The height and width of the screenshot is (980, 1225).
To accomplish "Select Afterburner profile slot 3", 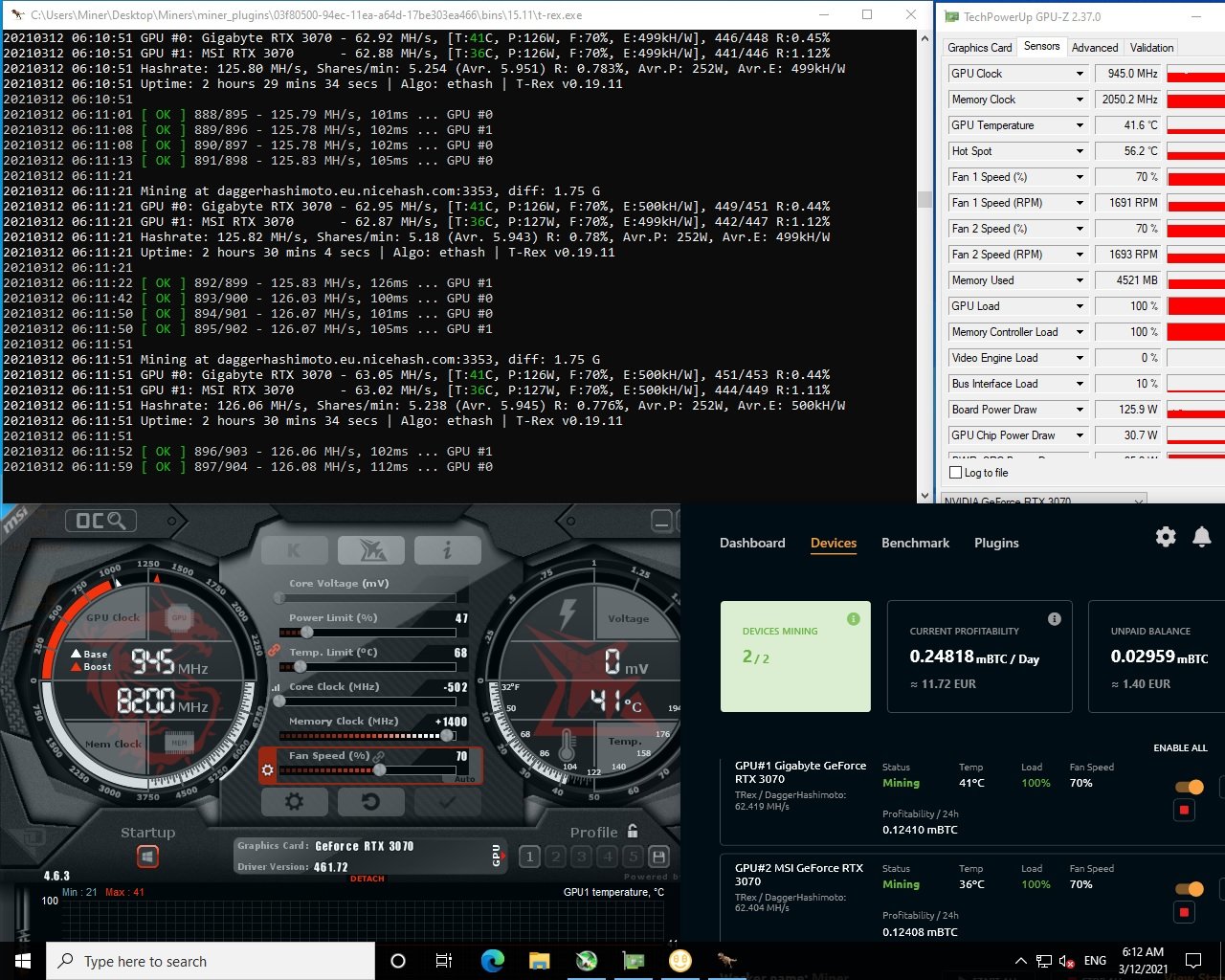I will pyautogui.click(x=581, y=857).
